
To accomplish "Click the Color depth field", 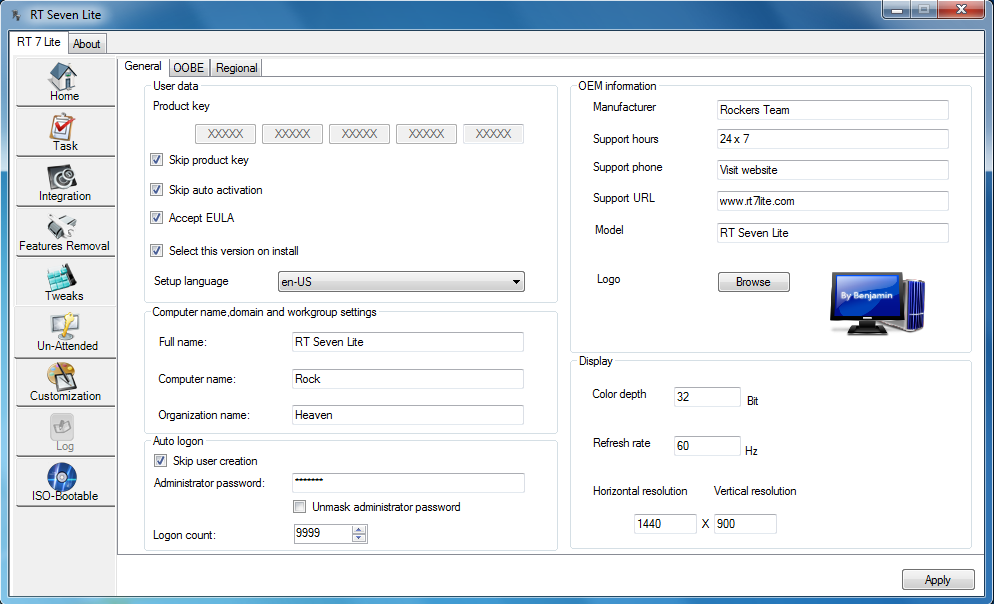I will [x=707, y=397].
